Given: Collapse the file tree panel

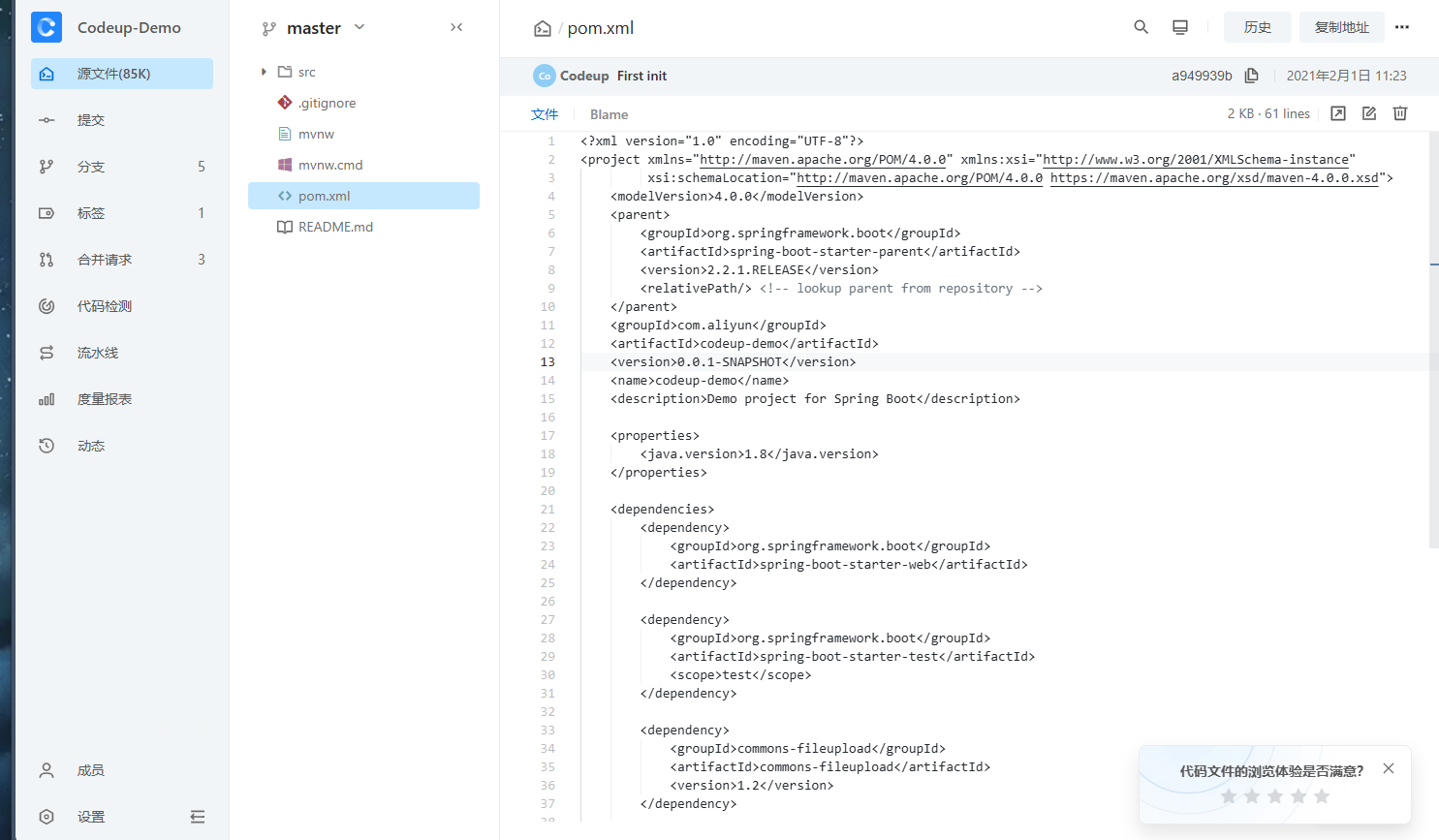Looking at the screenshot, I should pos(456,27).
